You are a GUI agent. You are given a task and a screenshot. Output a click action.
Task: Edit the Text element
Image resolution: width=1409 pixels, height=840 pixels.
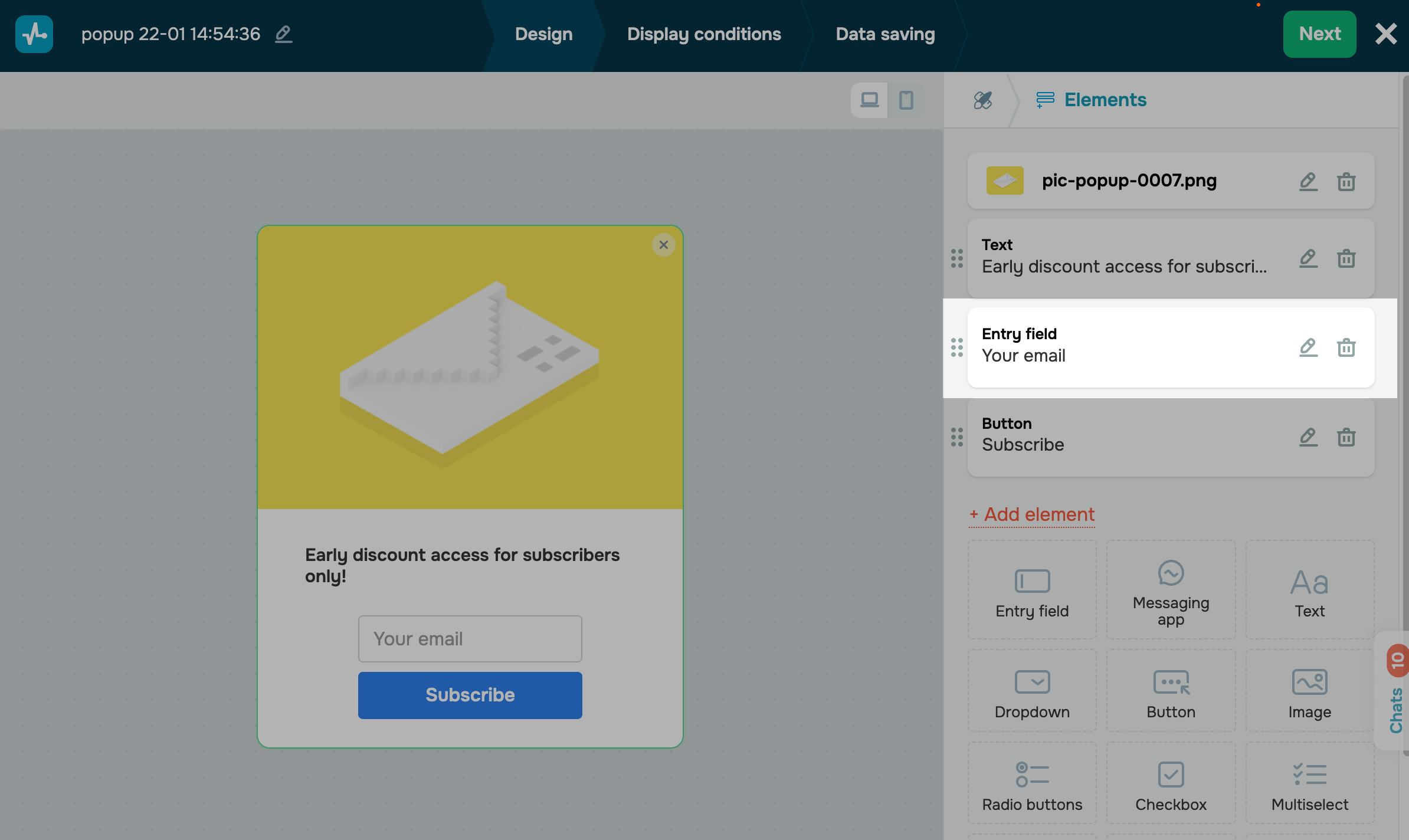[1308, 258]
